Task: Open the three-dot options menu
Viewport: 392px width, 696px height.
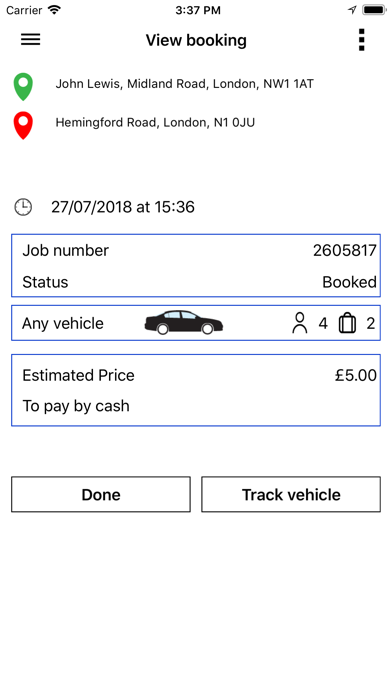Action: click(x=361, y=40)
